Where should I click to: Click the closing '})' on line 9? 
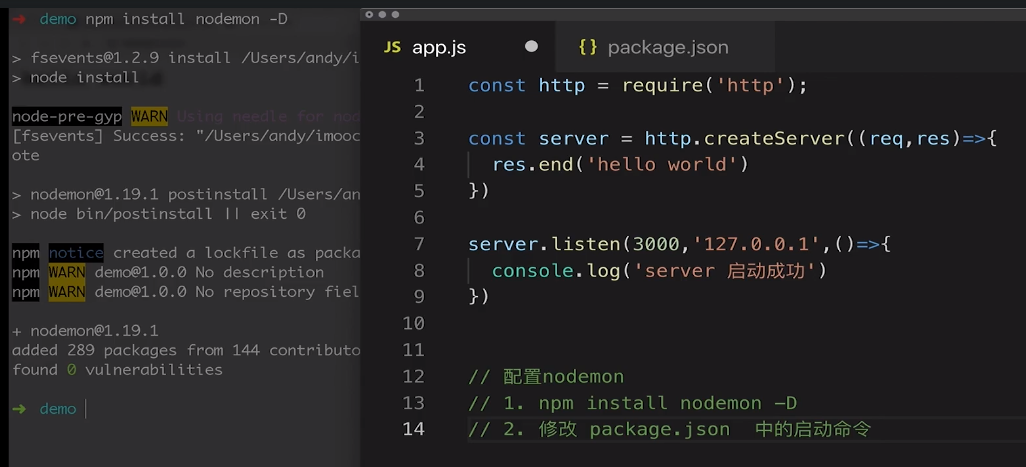(479, 297)
